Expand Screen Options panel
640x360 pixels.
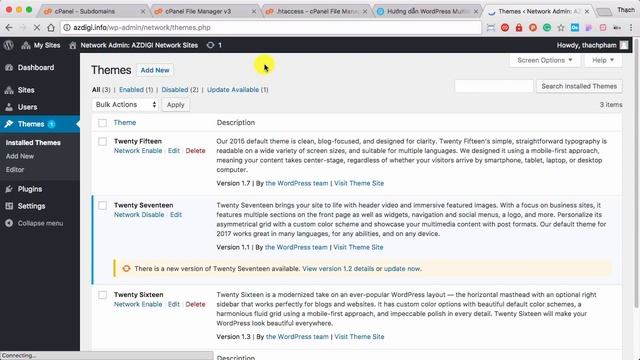click(x=544, y=60)
